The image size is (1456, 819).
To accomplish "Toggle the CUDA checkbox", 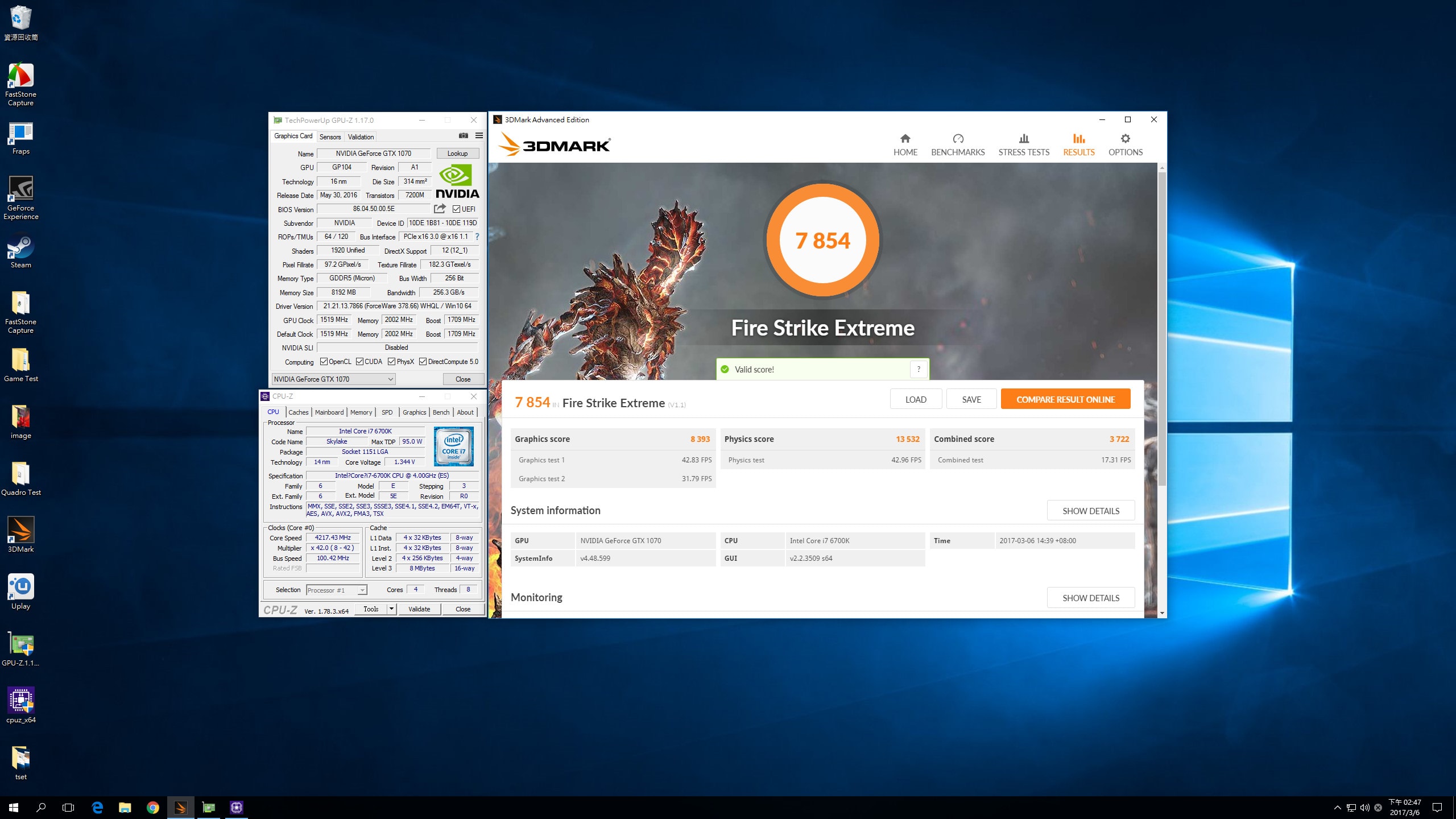I will (x=359, y=362).
